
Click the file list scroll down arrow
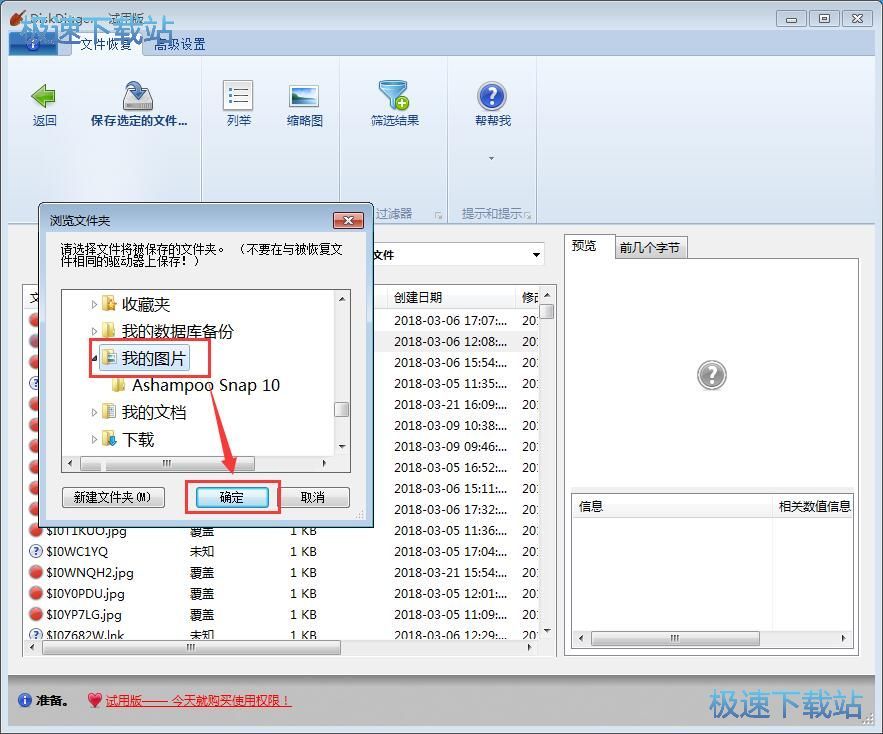pos(547,631)
